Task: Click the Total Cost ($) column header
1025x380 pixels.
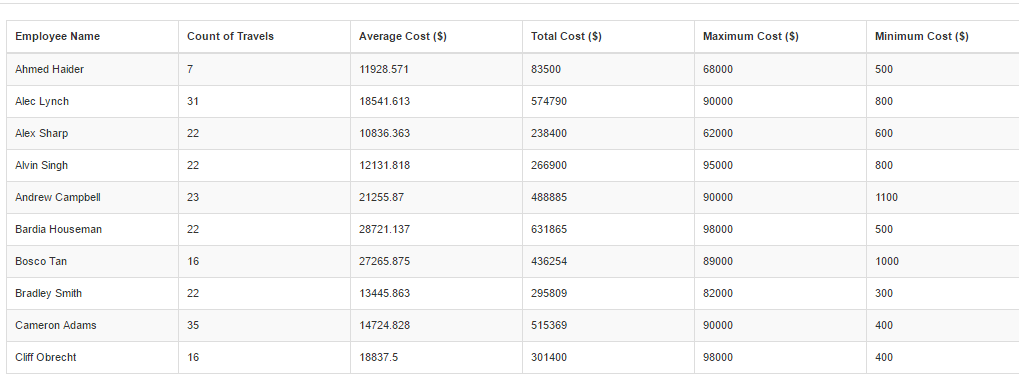Action: point(609,37)
